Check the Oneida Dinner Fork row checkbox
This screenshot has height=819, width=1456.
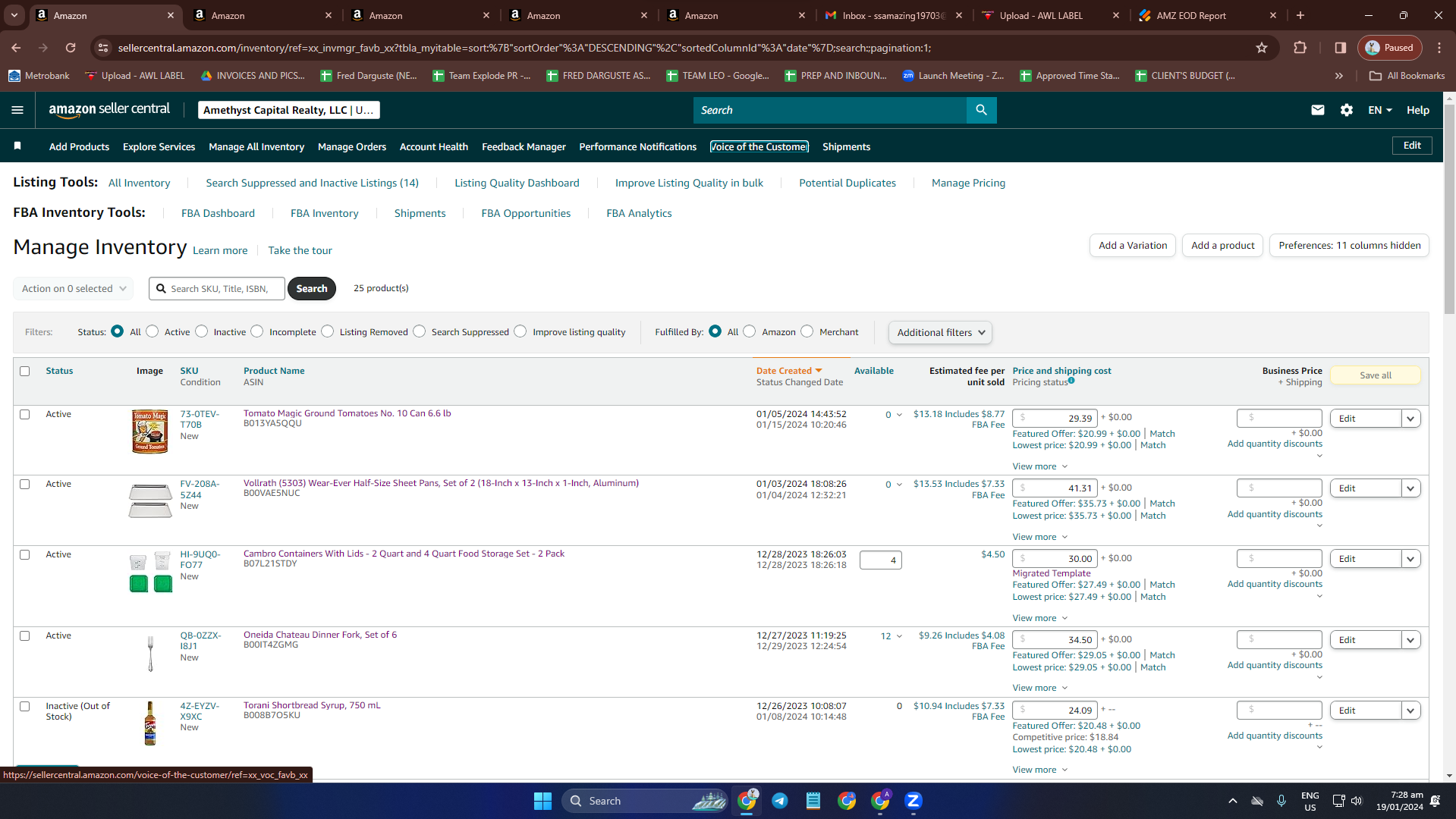(x=25, y=636)
